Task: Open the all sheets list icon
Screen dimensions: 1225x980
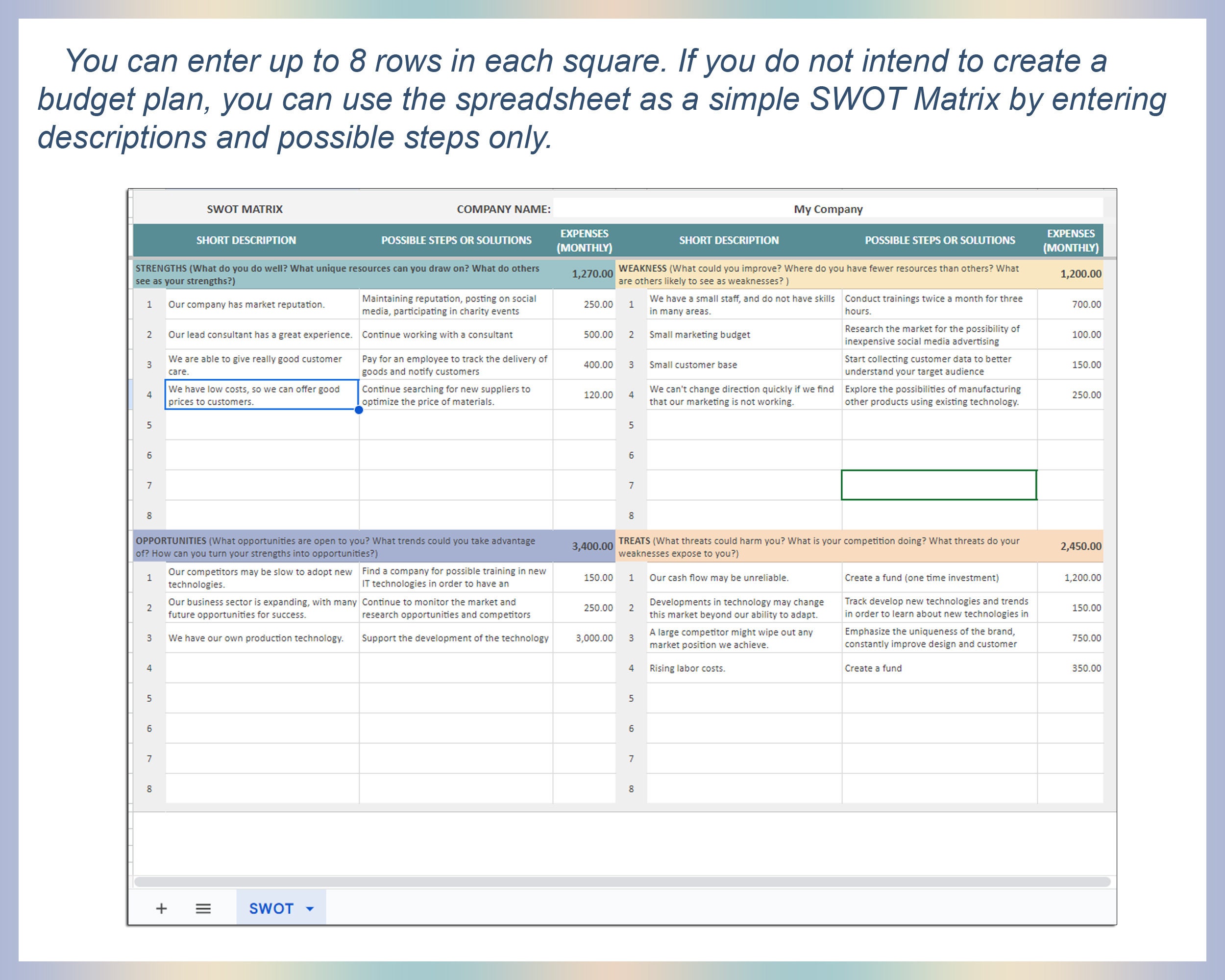Action: coord(203,907)
